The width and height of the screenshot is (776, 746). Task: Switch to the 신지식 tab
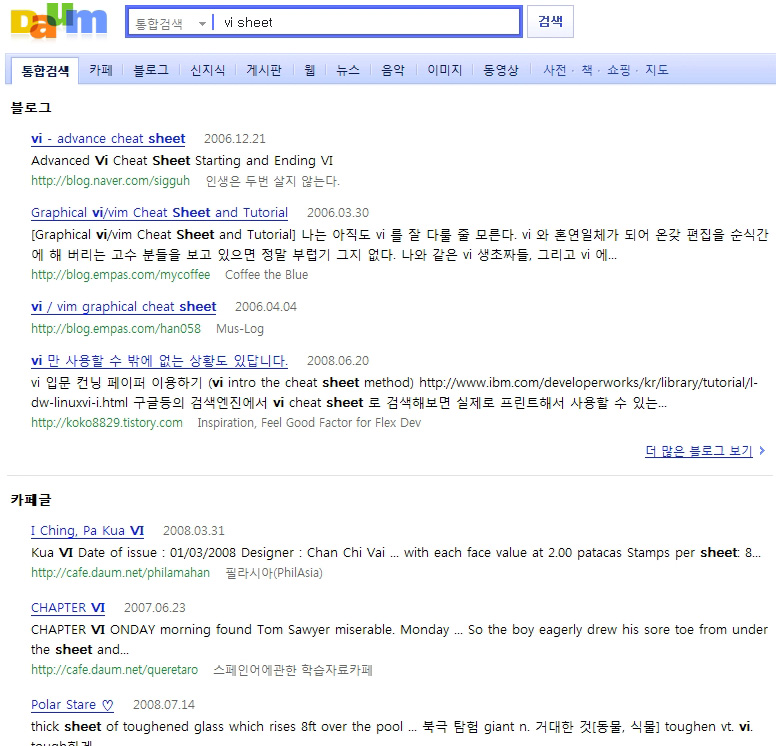208,70
